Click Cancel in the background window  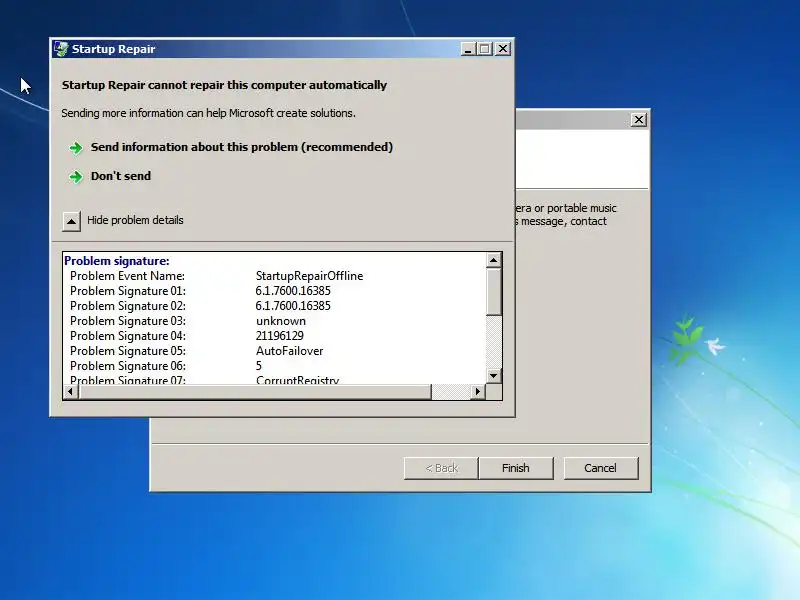pos(601,468)
